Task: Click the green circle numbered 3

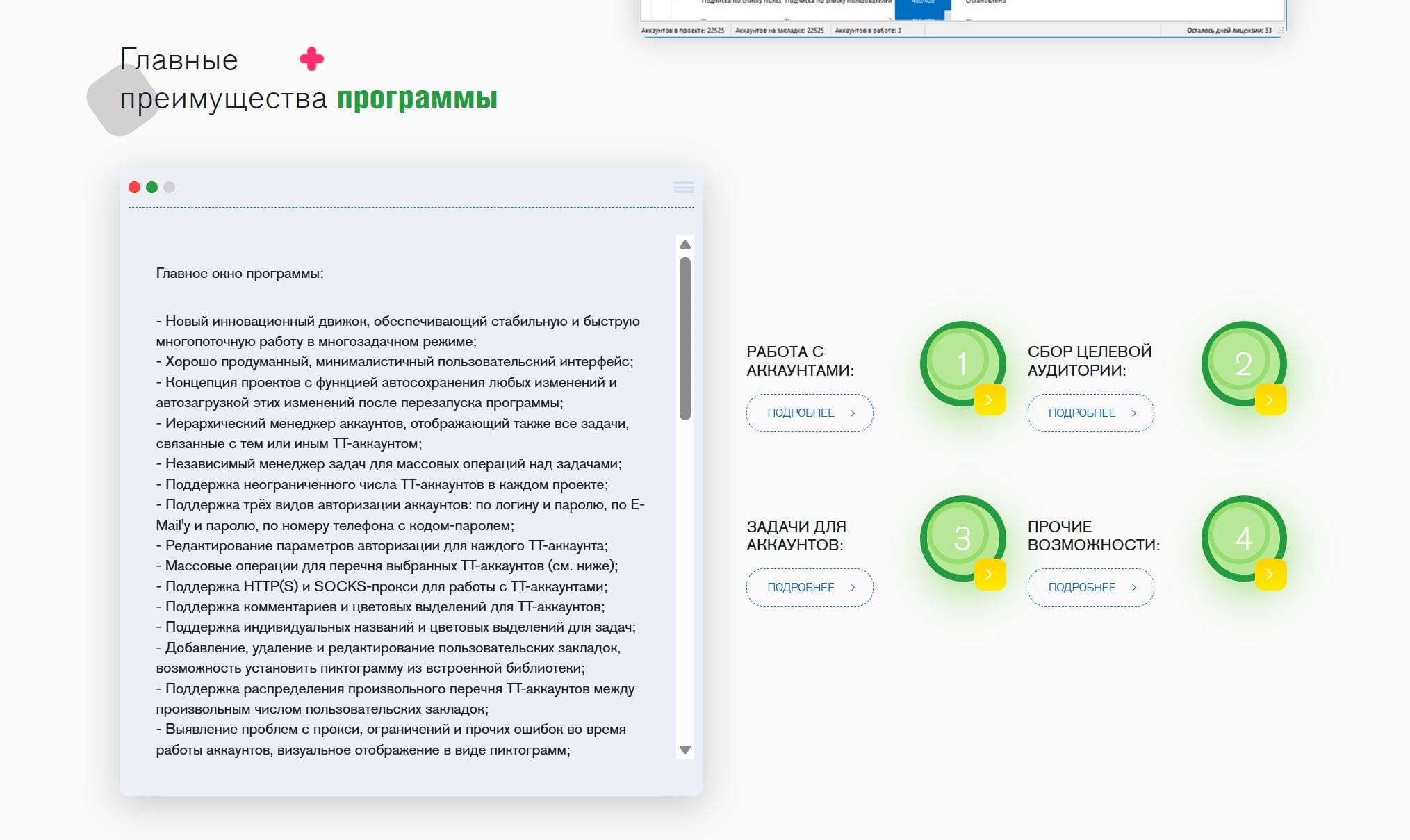Action: (x=962, y=537)
